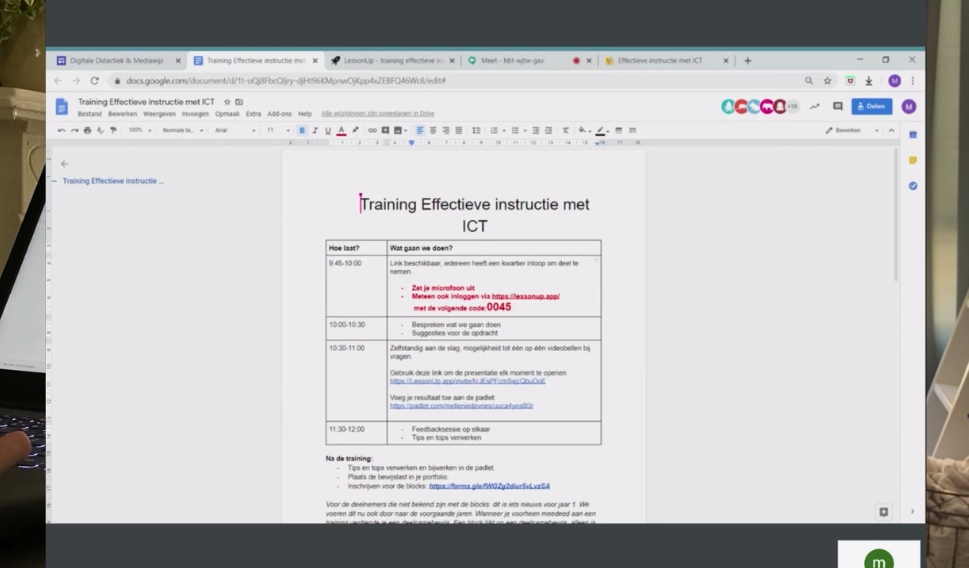The width and height of the screenshot is (969, 568).
Task: Center align text
Action: 433,130
